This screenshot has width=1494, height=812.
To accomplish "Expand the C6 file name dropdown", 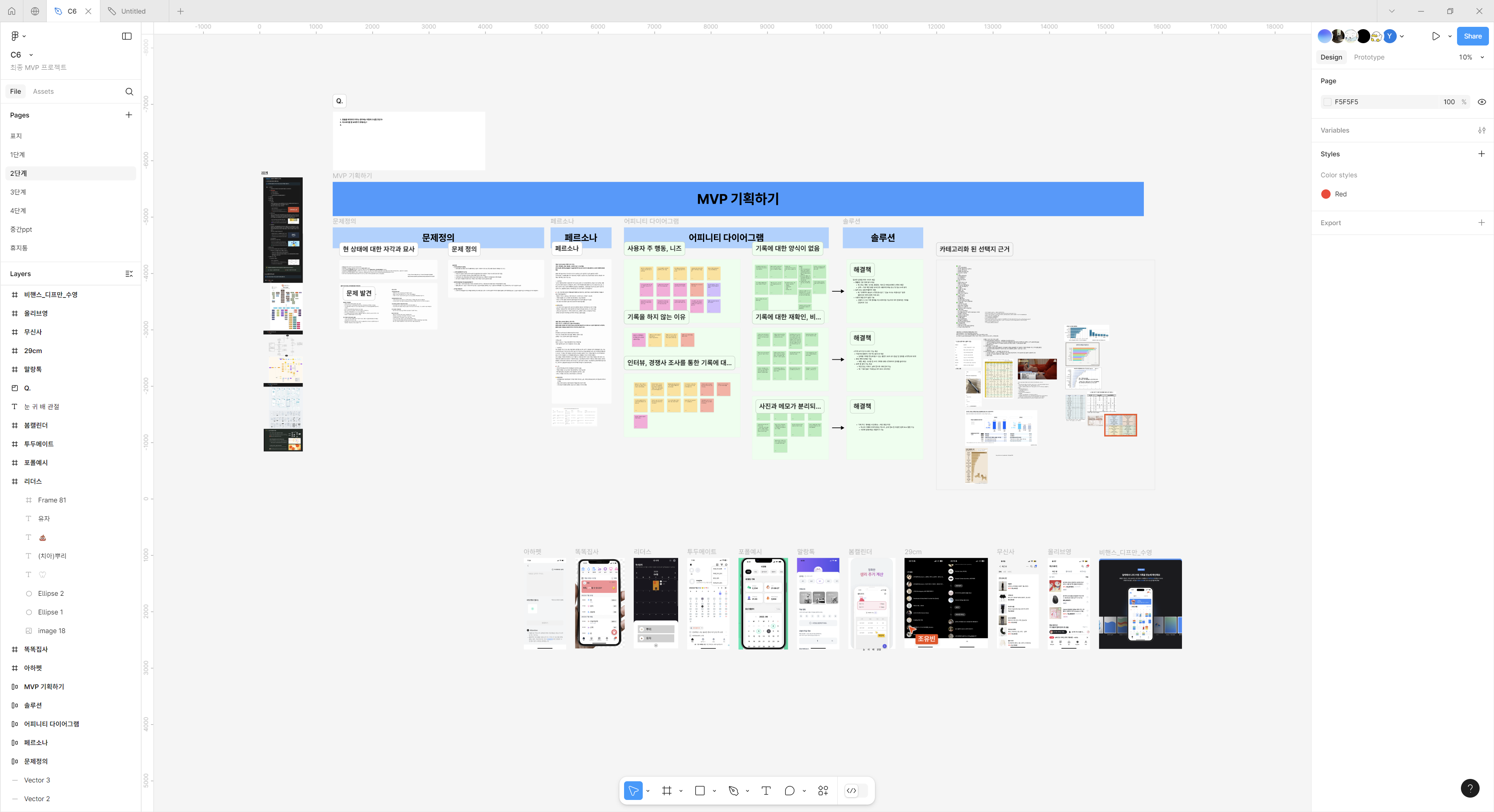I will pyautogui.click(x=31, y=55).
